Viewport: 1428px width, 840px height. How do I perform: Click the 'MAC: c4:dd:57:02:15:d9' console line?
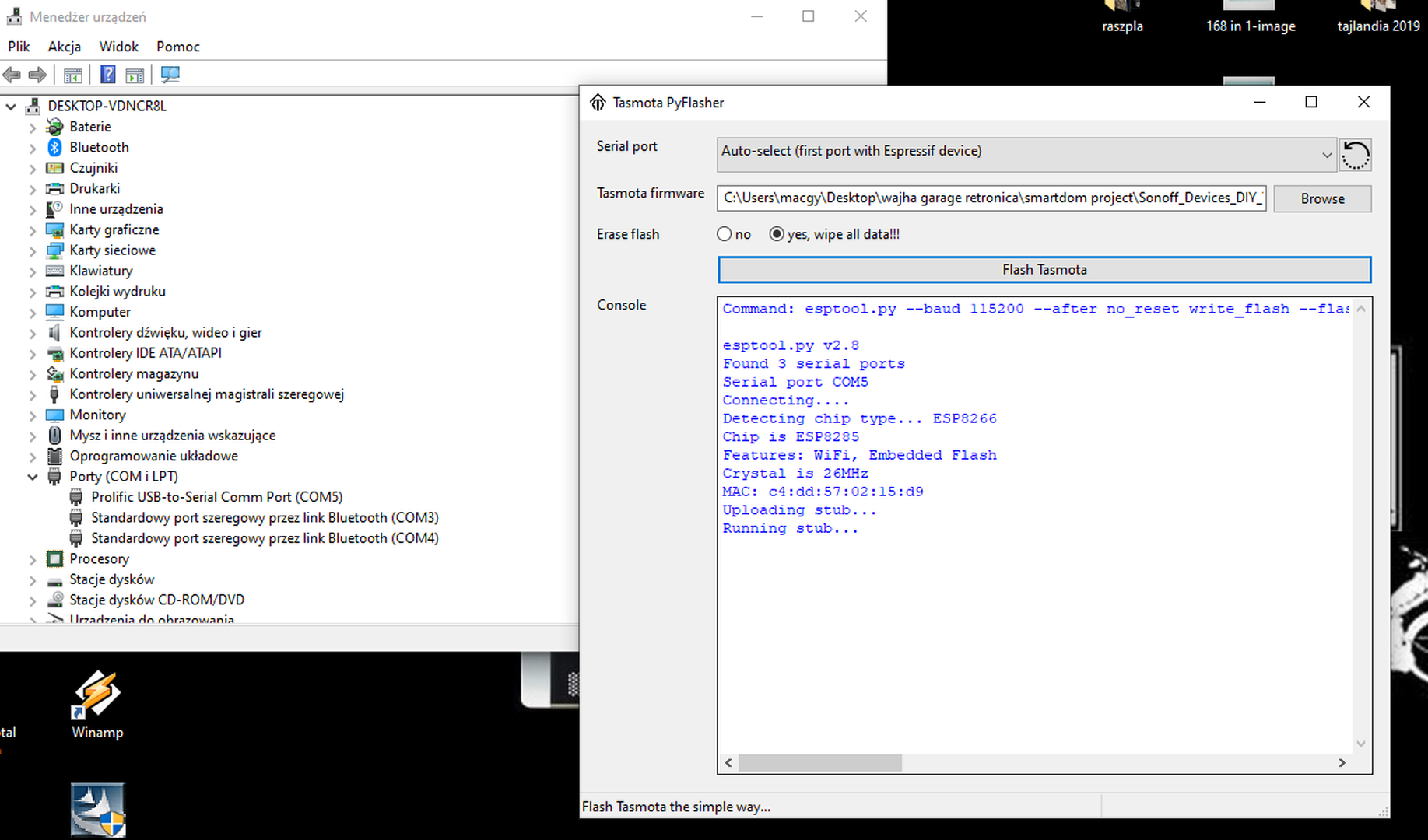coord(823,492)
